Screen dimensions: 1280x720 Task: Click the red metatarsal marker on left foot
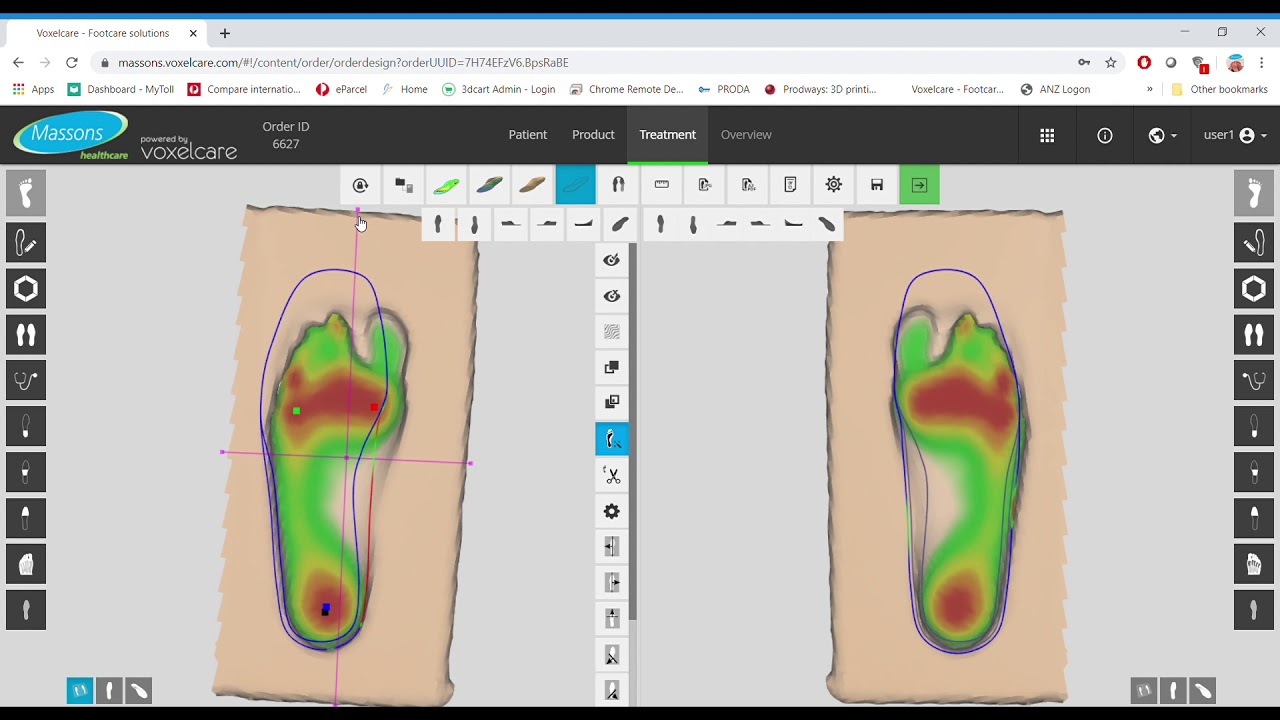click(x=374, y=407)
